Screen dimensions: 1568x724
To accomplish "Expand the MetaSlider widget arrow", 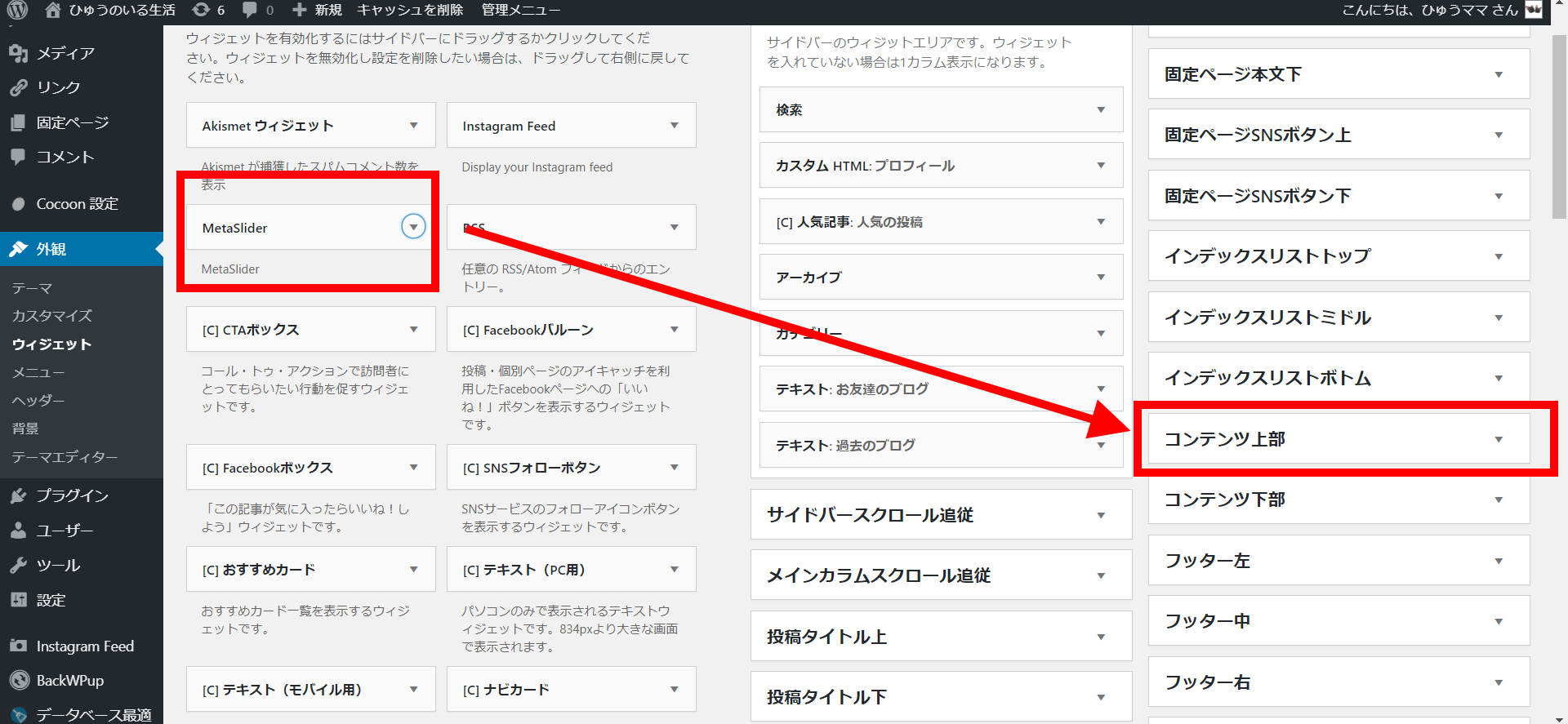I will (x=413, y=227).
